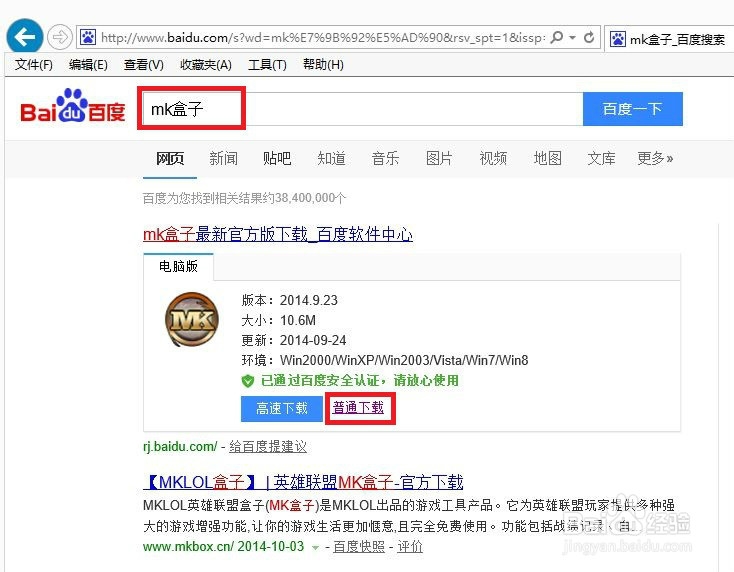Click 已通过百度安全认证，请放心使用 text

[360, 381]
